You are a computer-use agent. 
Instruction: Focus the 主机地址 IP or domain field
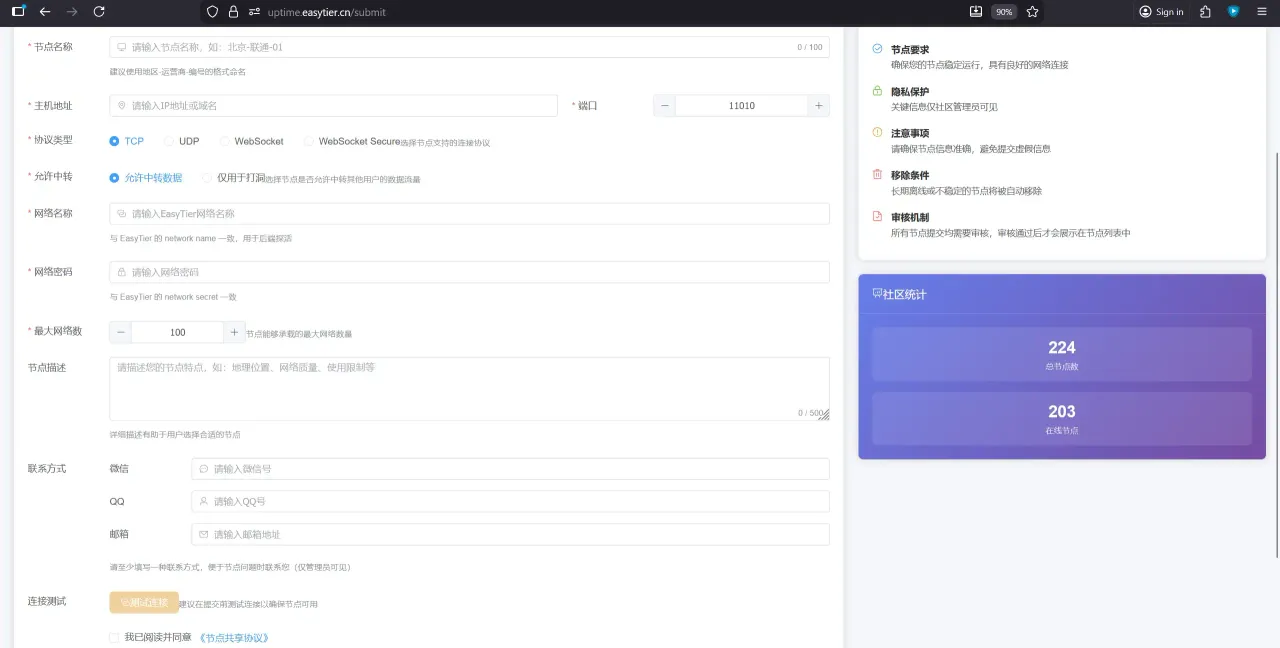point(333,106)
